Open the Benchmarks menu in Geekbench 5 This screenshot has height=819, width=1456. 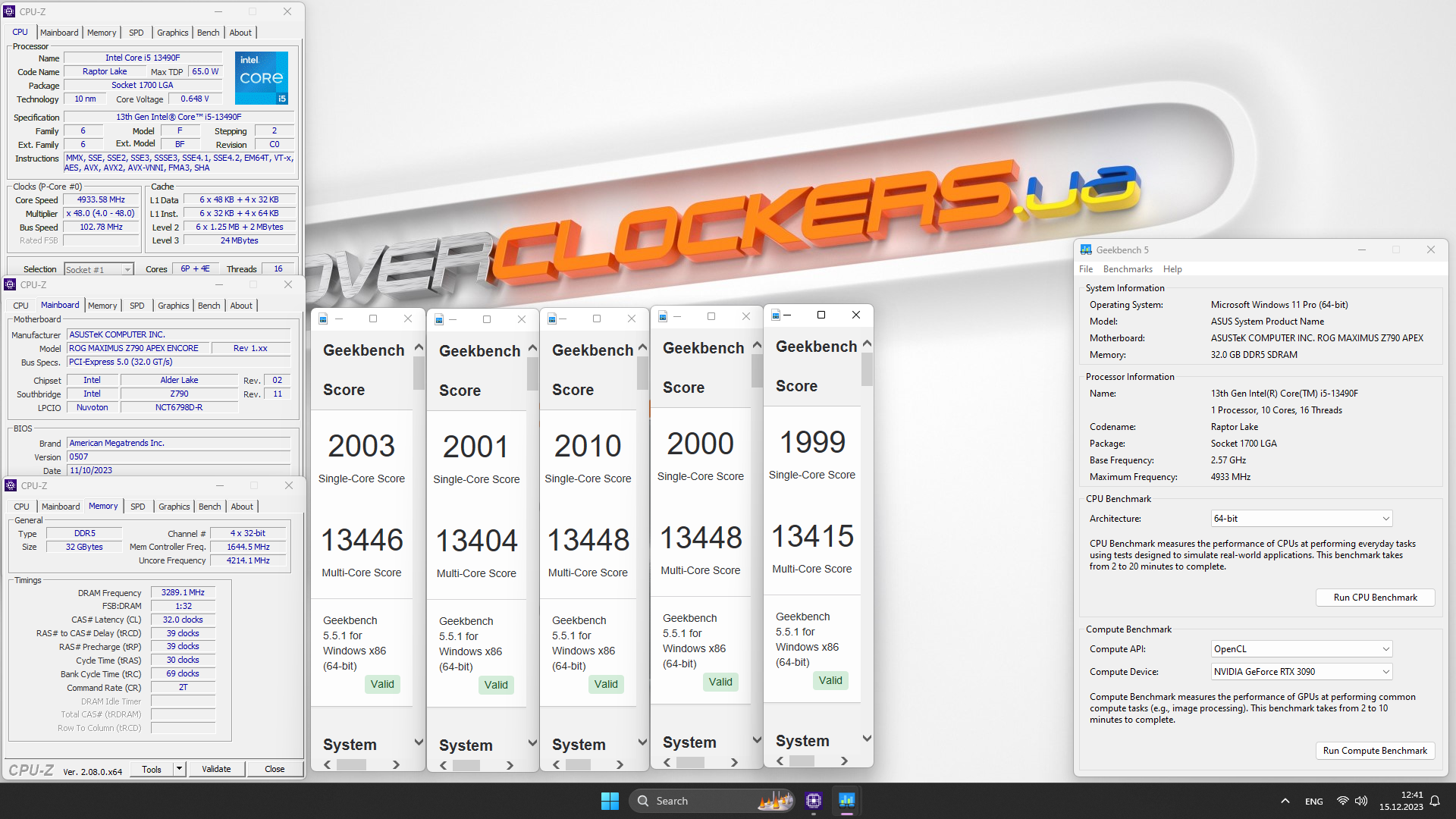point(1128,268)
